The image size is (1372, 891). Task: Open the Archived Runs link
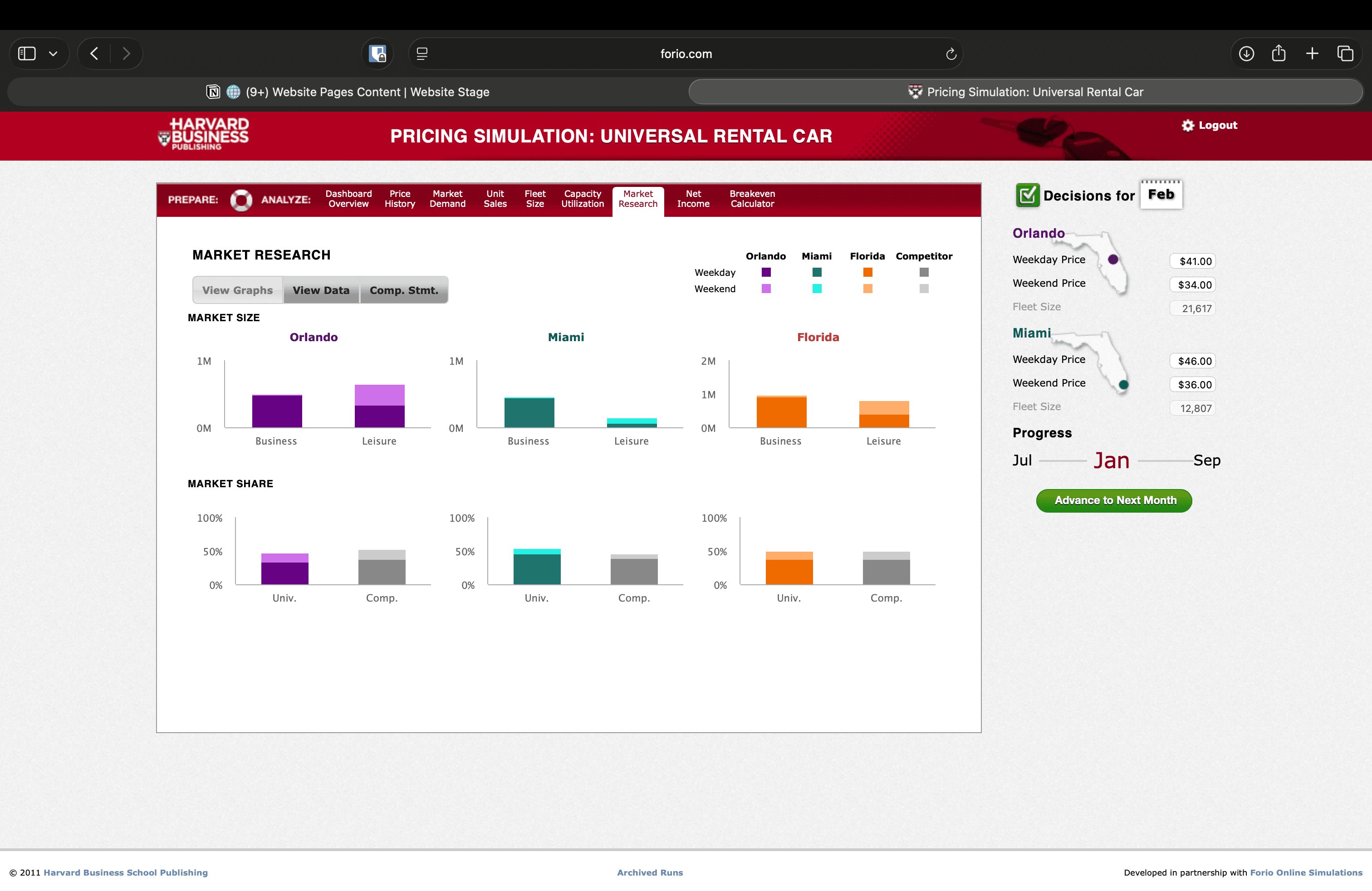[x=650, y=872]
